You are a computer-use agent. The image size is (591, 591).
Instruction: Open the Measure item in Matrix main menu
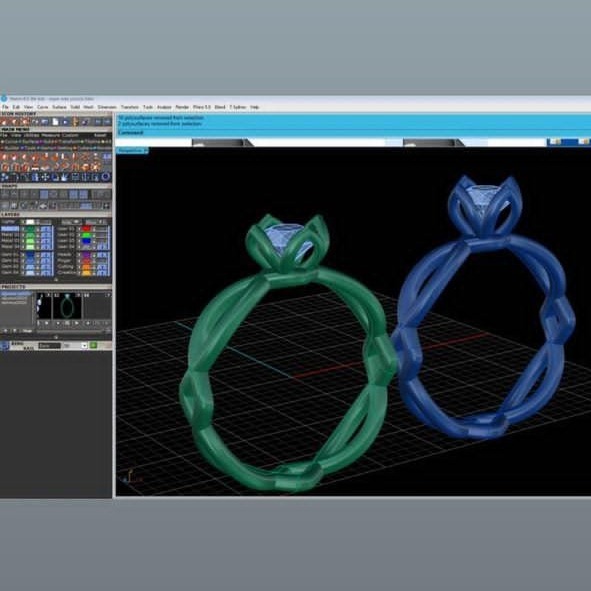(x=51, y=135)
